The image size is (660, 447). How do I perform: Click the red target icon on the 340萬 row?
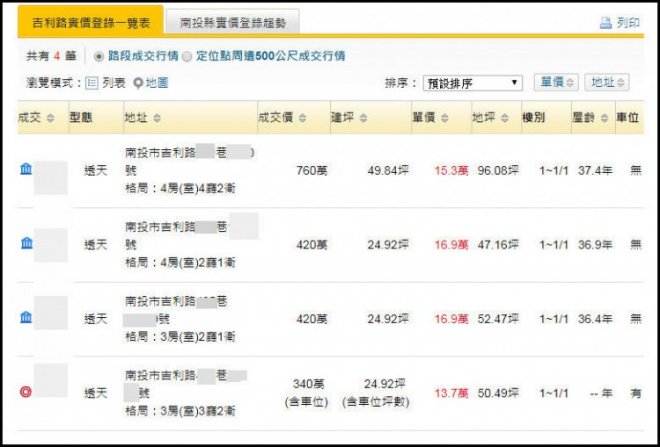[26, 391]
